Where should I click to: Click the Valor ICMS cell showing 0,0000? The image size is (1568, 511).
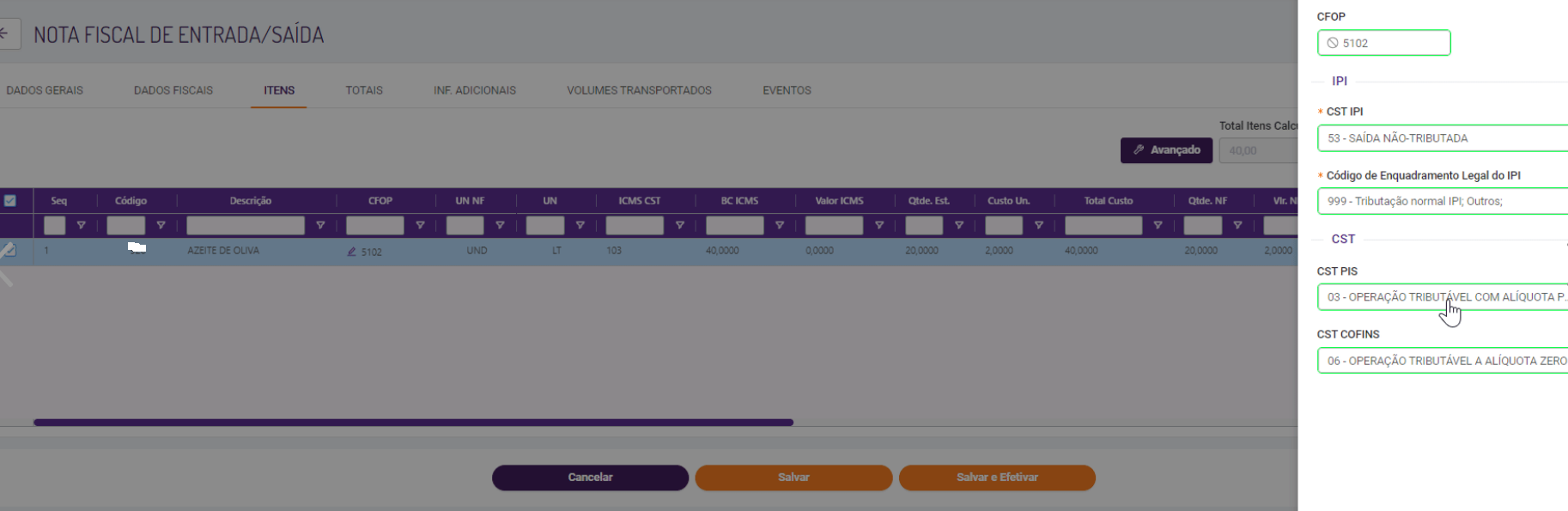tap(819, 251)
